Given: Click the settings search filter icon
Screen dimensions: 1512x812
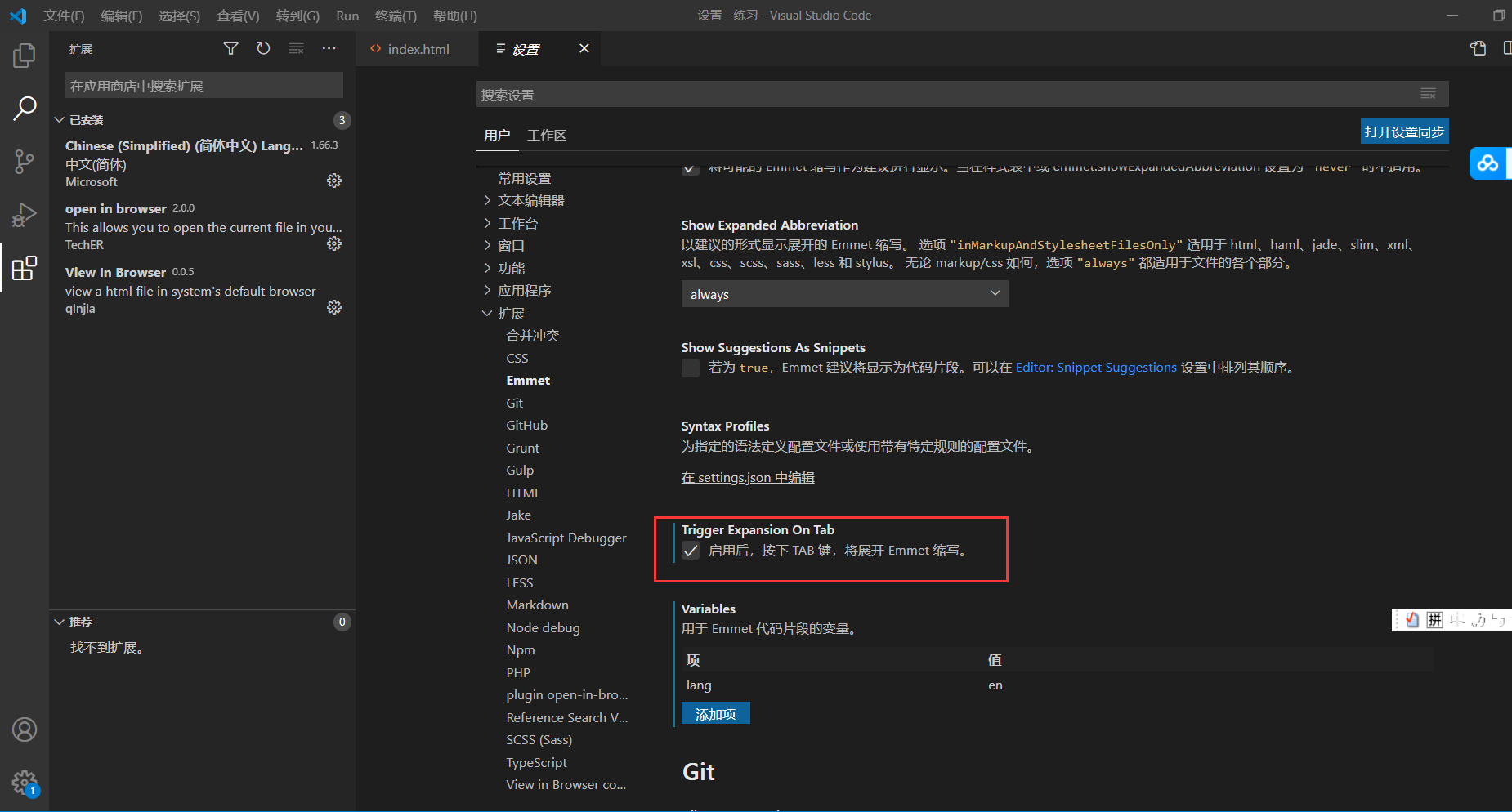Looking at the screenshot, I should click(1428, 94).
